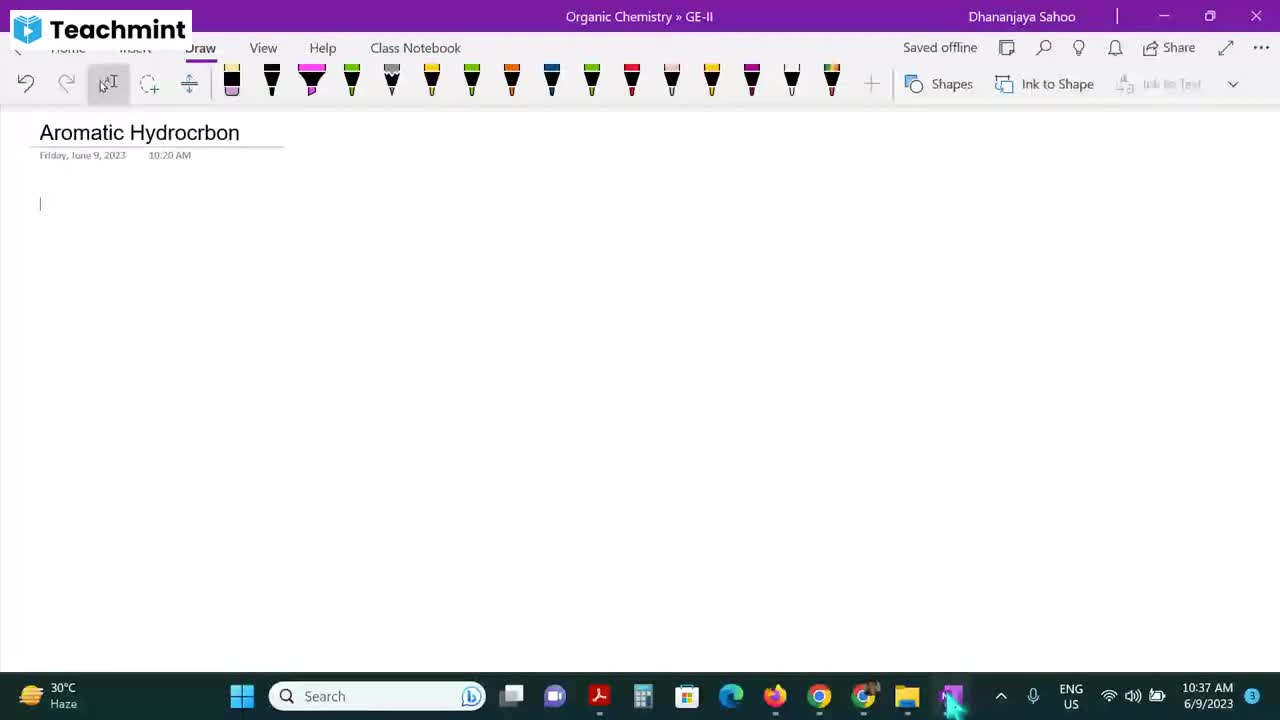
Task: Launch Firefox from the taskbar
Action: pos(775,696)
